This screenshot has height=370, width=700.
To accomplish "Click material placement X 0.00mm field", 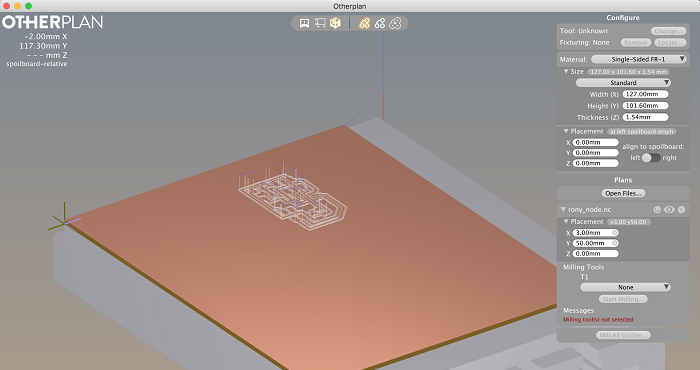I will [596, 142].
